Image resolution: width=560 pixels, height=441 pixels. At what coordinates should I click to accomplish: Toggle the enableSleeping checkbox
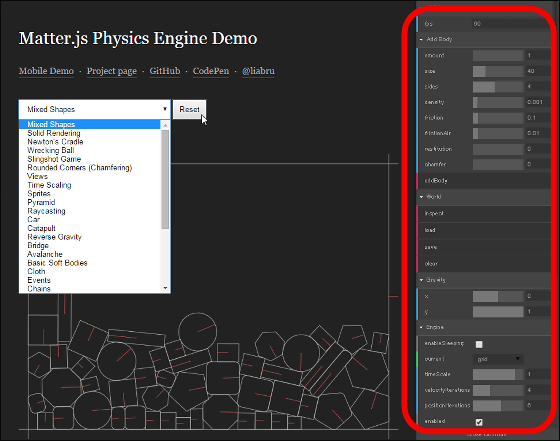pos(479,344)
